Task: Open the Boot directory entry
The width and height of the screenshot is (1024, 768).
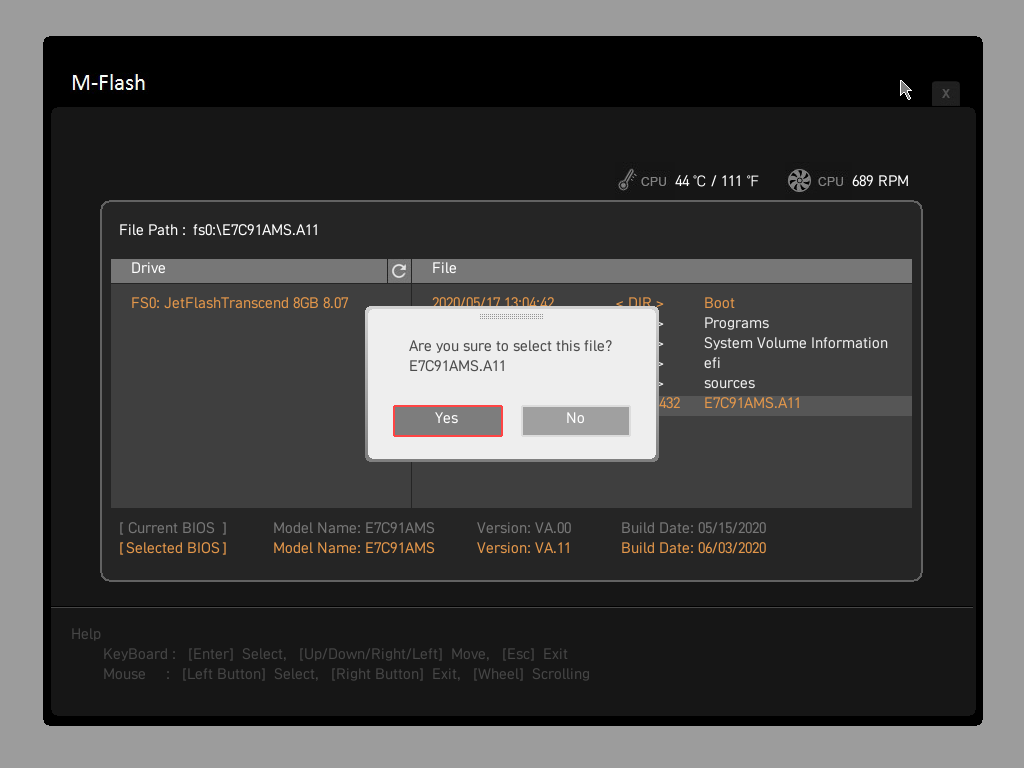Action: click(x=719, y=303)
